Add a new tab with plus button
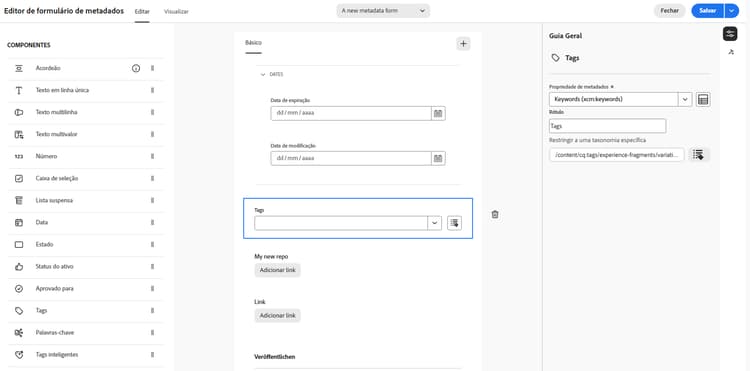Image resolution: width=750 pixels, height=371 pixels. tap(463, 44)
